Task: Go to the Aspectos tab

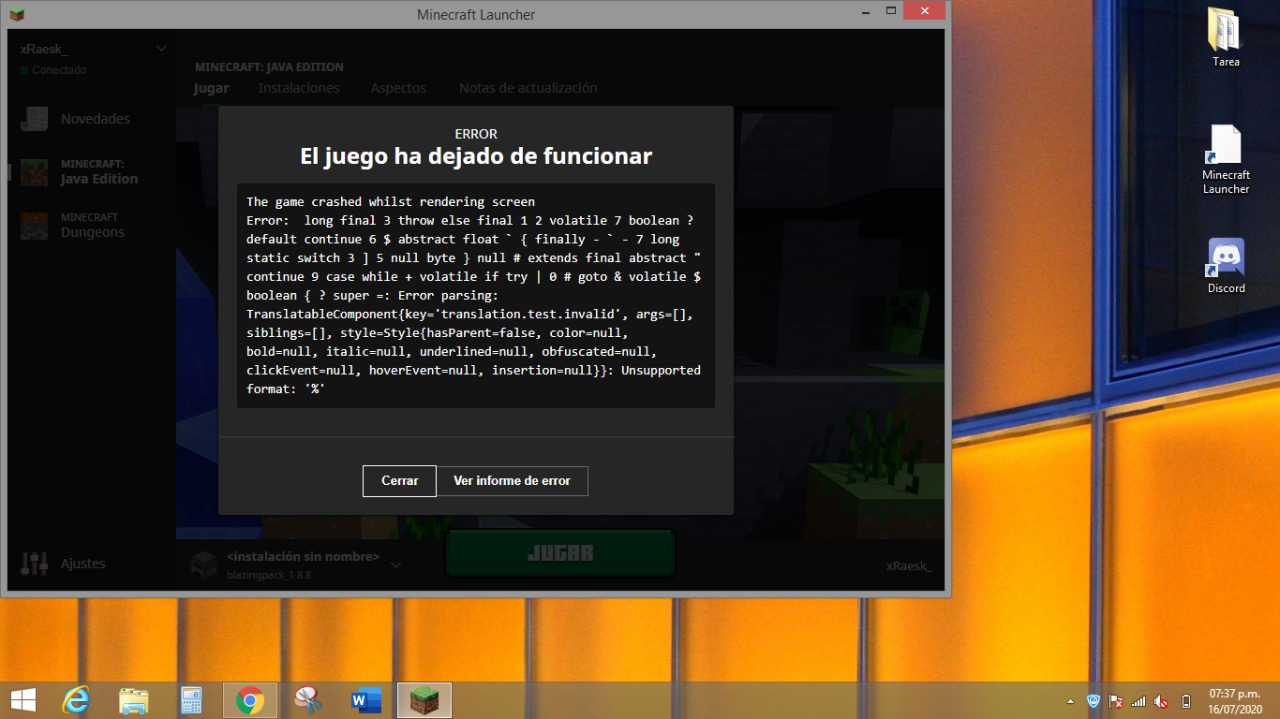Action: point(398,88)
